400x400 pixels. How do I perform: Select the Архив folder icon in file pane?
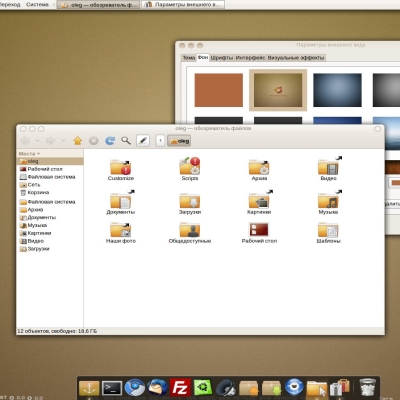(x=259, y=167)
